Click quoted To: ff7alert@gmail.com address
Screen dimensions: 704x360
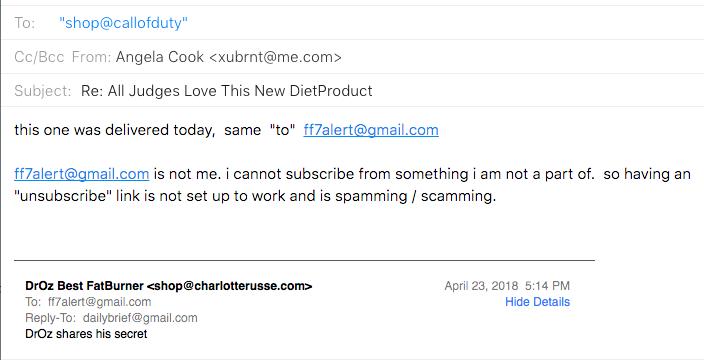pyautogui.click(x=99, y=302)
